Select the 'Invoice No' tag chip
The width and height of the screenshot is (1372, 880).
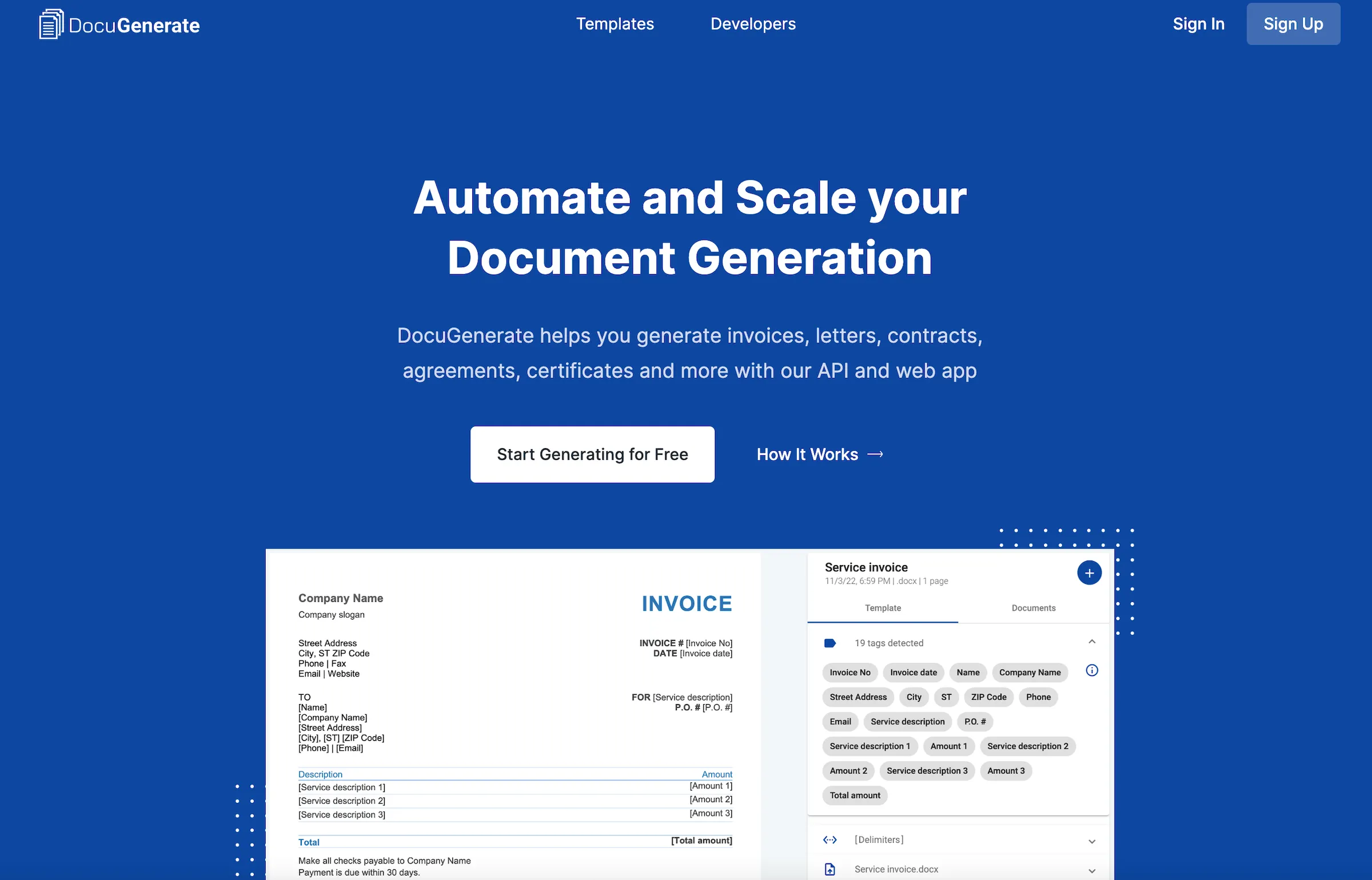point(849,673)
